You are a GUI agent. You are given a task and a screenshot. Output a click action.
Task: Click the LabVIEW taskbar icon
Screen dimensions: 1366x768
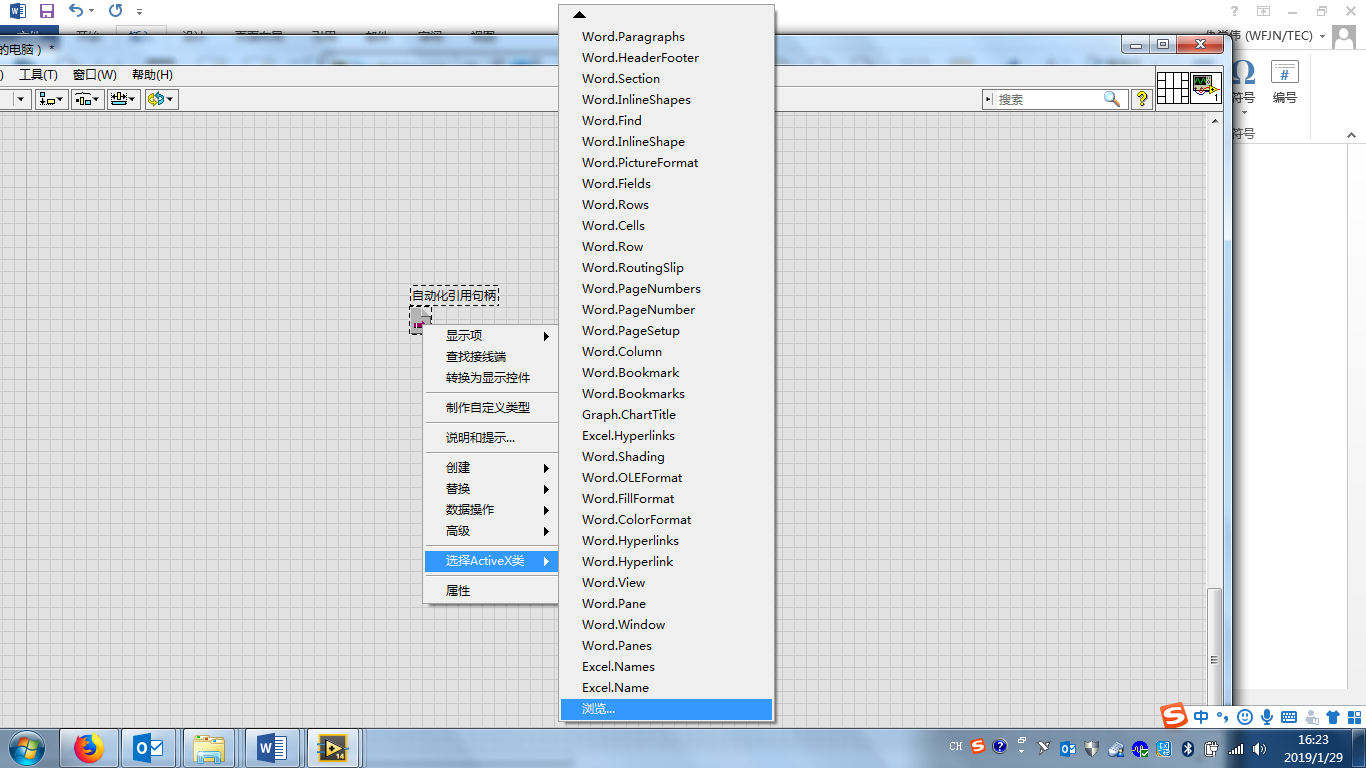coord(332,748)
